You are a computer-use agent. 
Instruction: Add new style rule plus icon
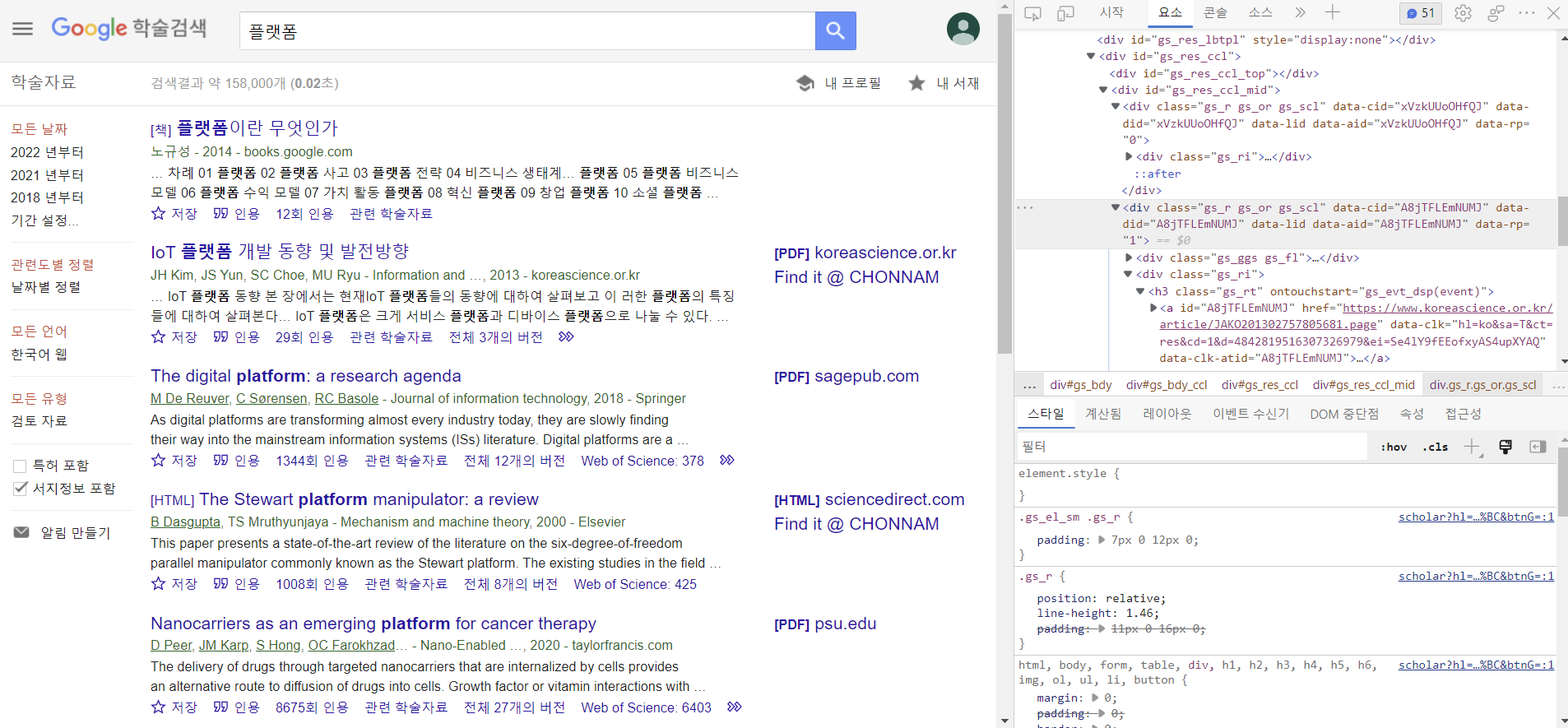pos(1471,447)
